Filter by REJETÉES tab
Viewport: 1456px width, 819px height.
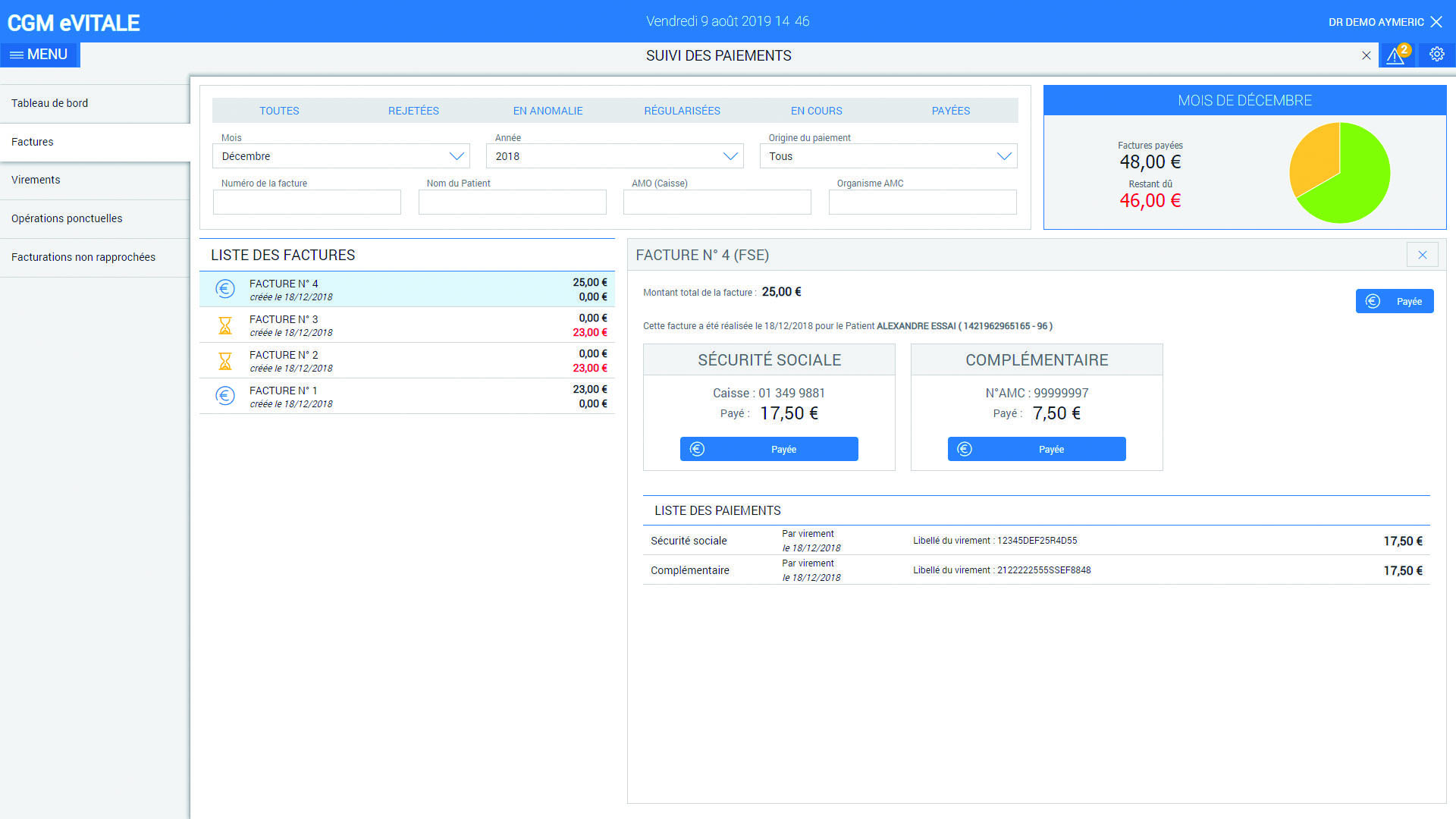[413, 111]
